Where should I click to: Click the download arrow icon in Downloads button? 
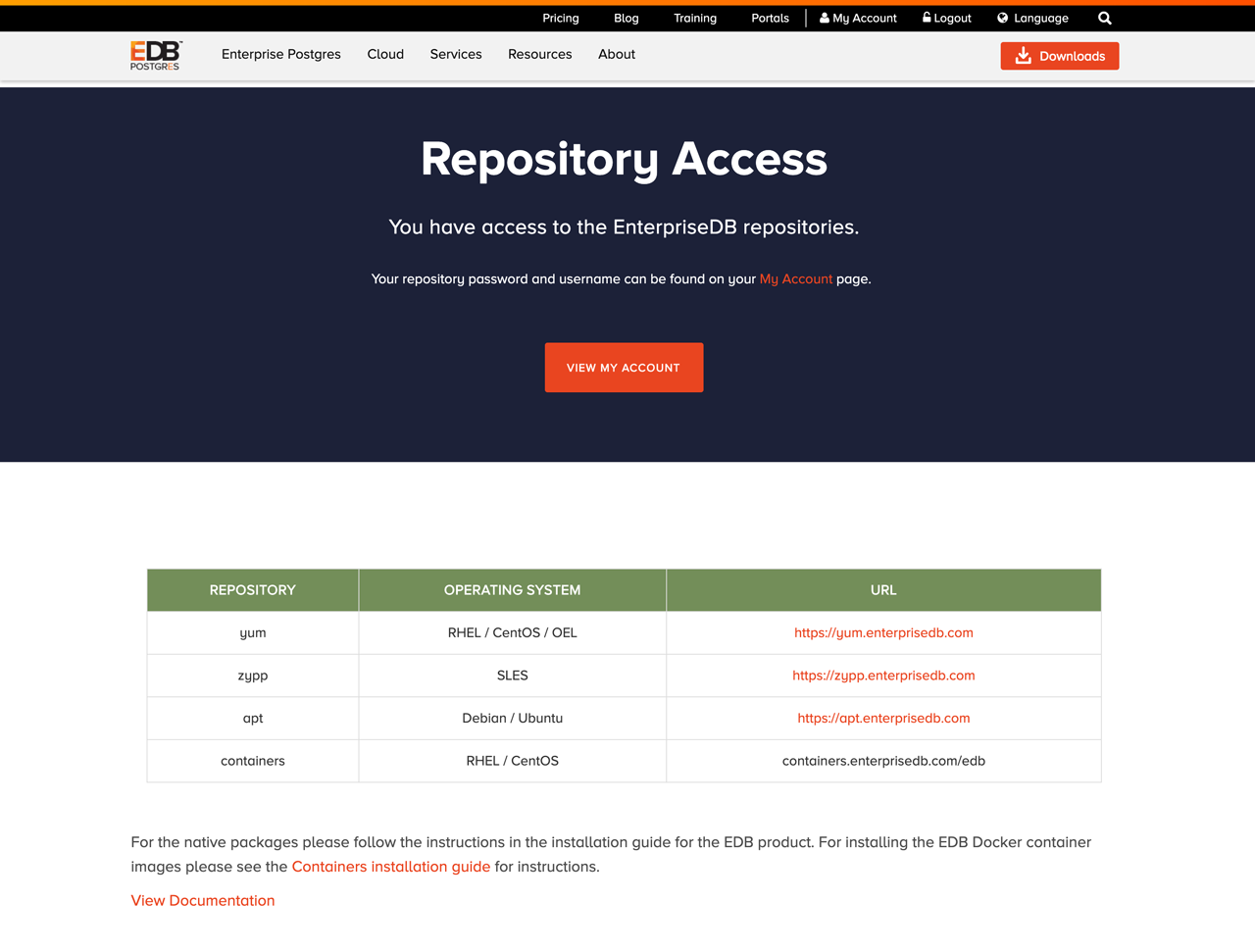pos(1023,56)
